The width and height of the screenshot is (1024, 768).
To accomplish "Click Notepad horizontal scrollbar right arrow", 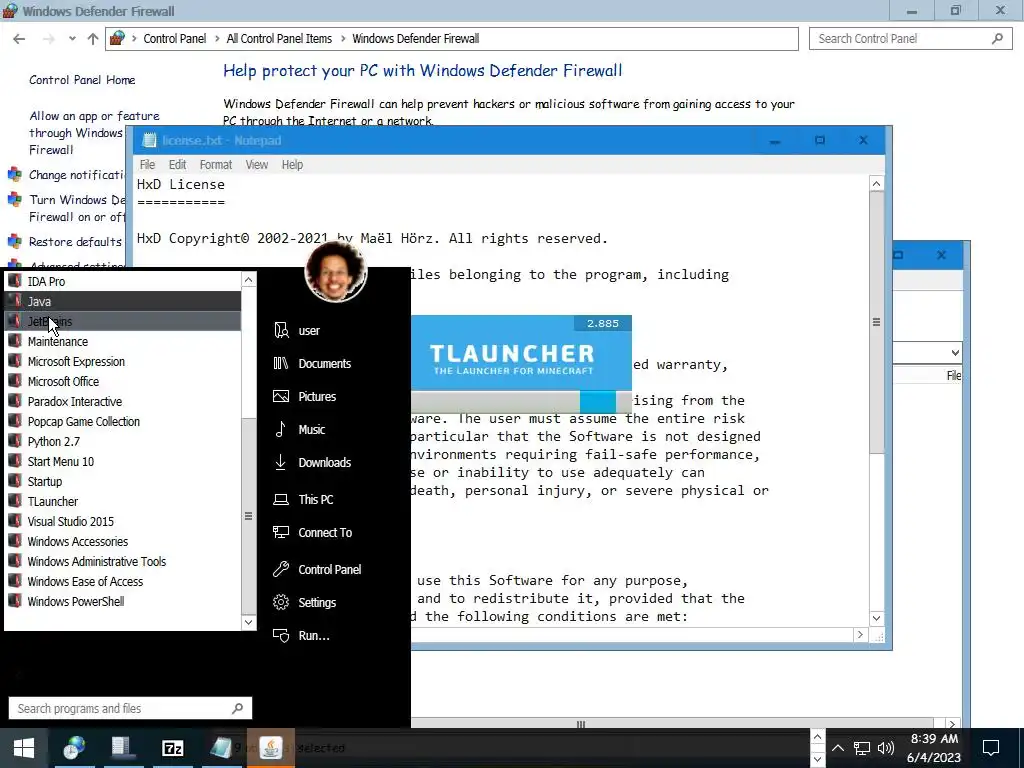I will [x=860, y=635].
